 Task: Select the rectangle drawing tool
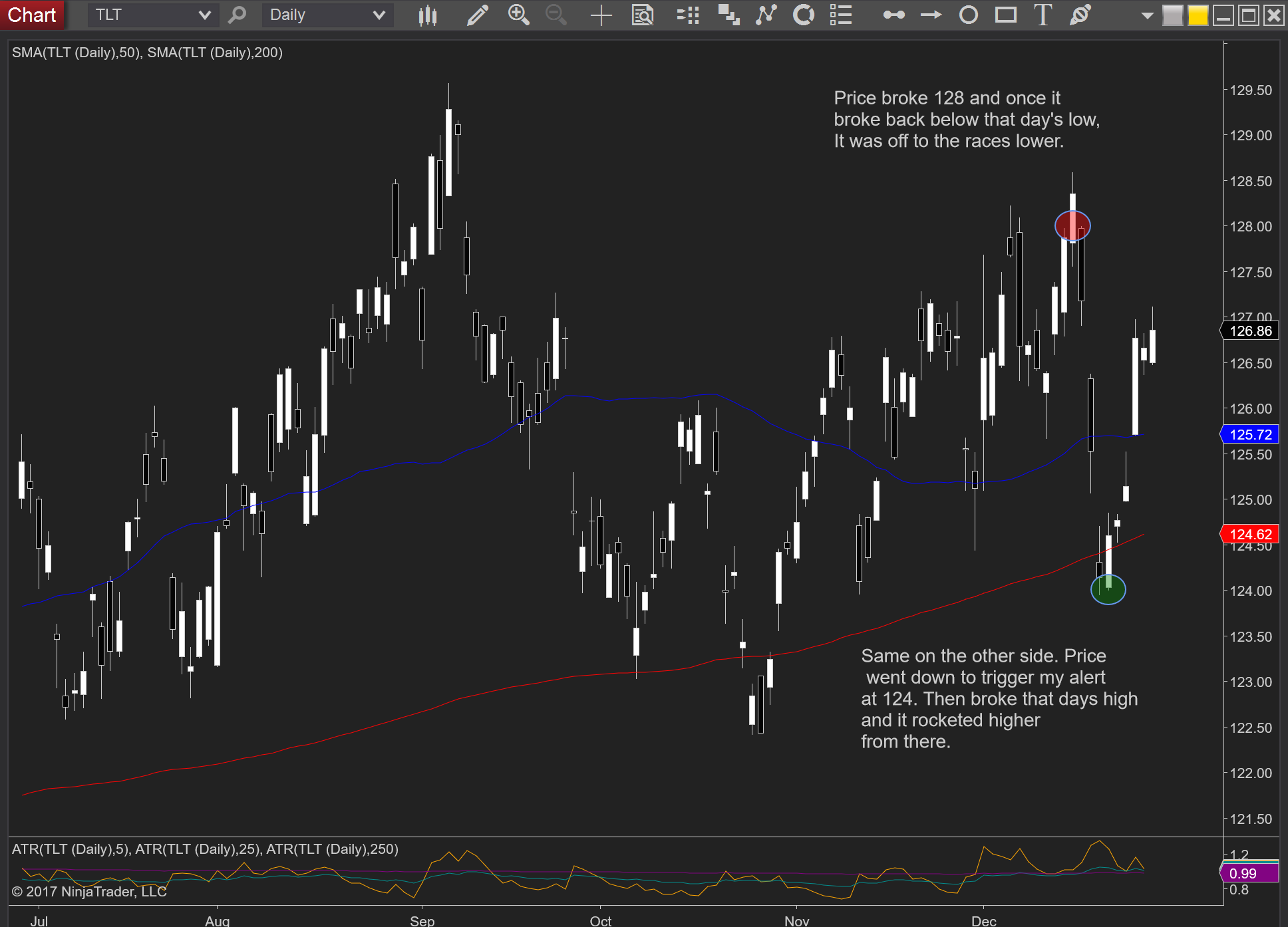[1006, 15]
